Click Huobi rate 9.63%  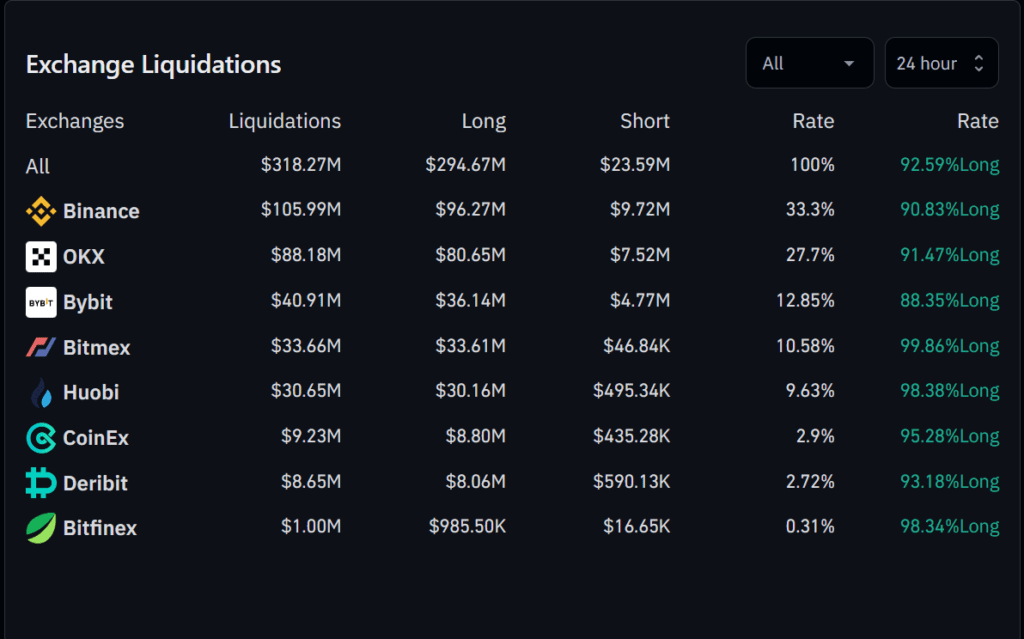(810, 391)
